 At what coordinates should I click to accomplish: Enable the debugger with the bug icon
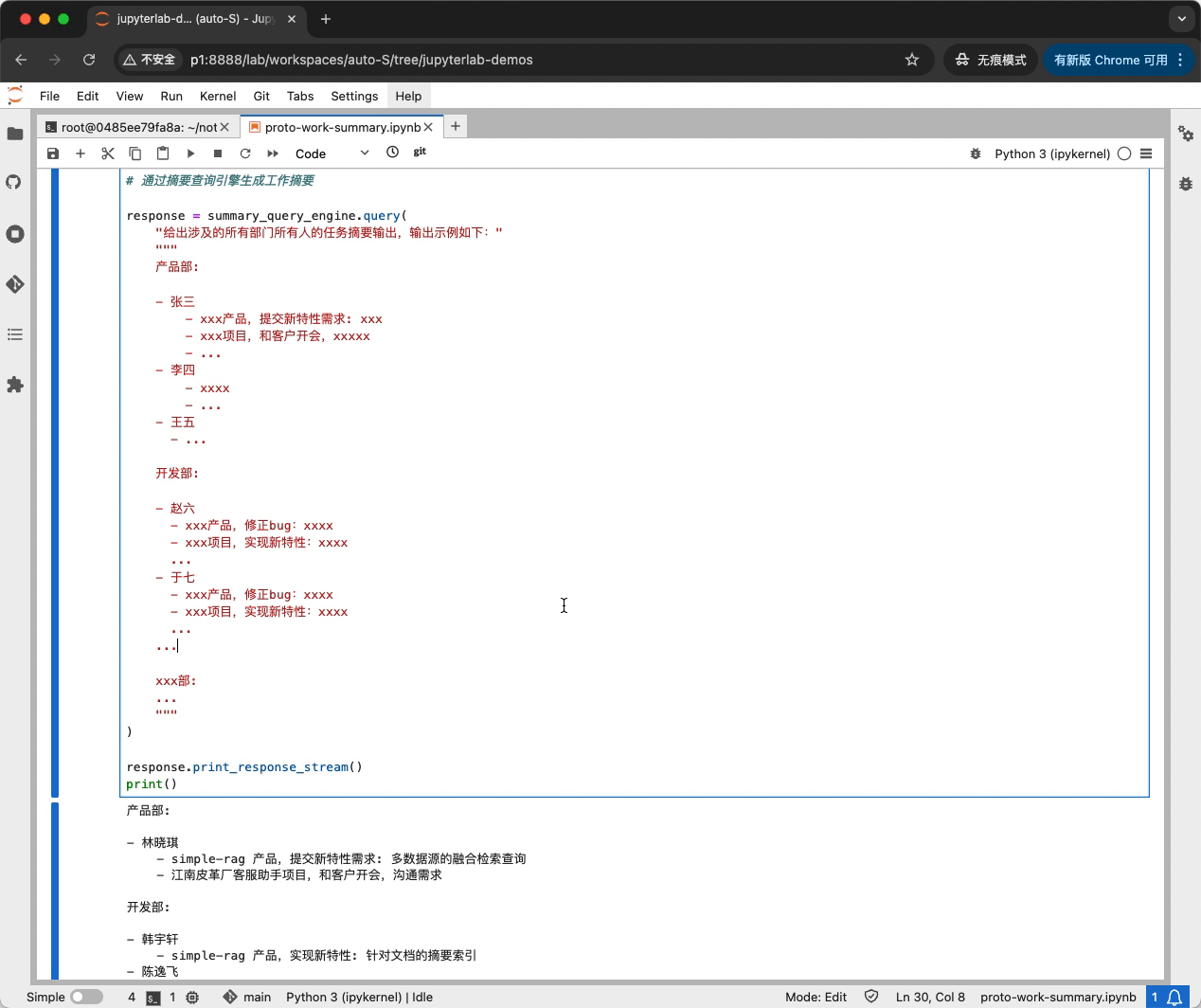[976, 153]
